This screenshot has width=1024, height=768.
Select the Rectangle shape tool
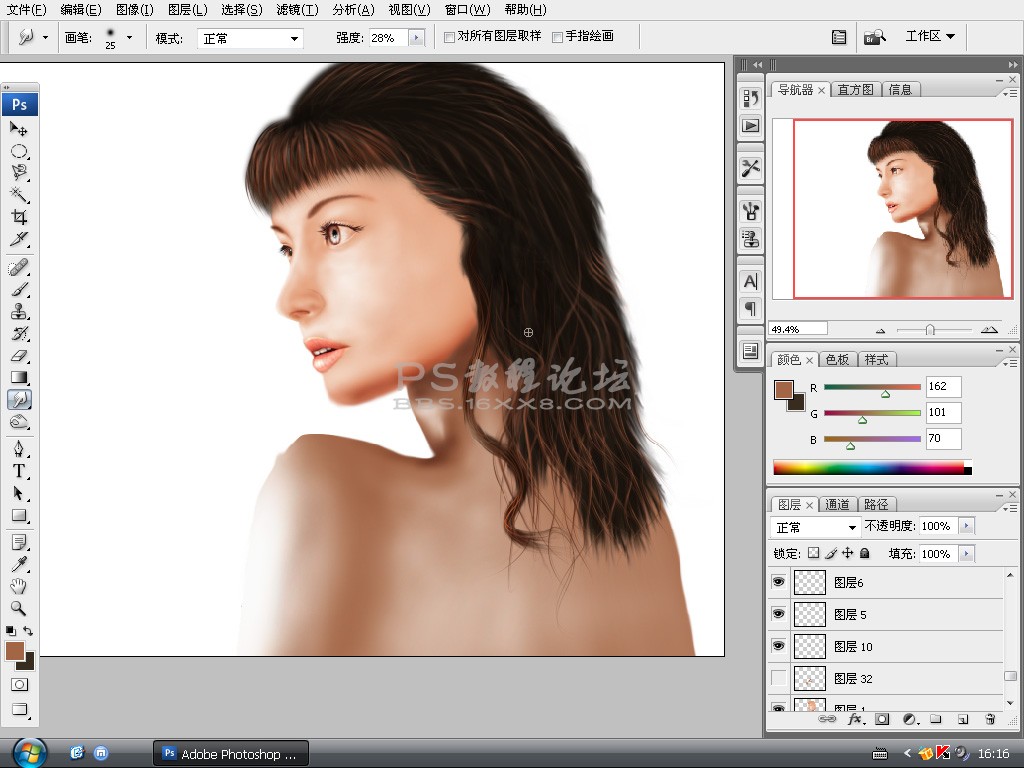(19, 515)
